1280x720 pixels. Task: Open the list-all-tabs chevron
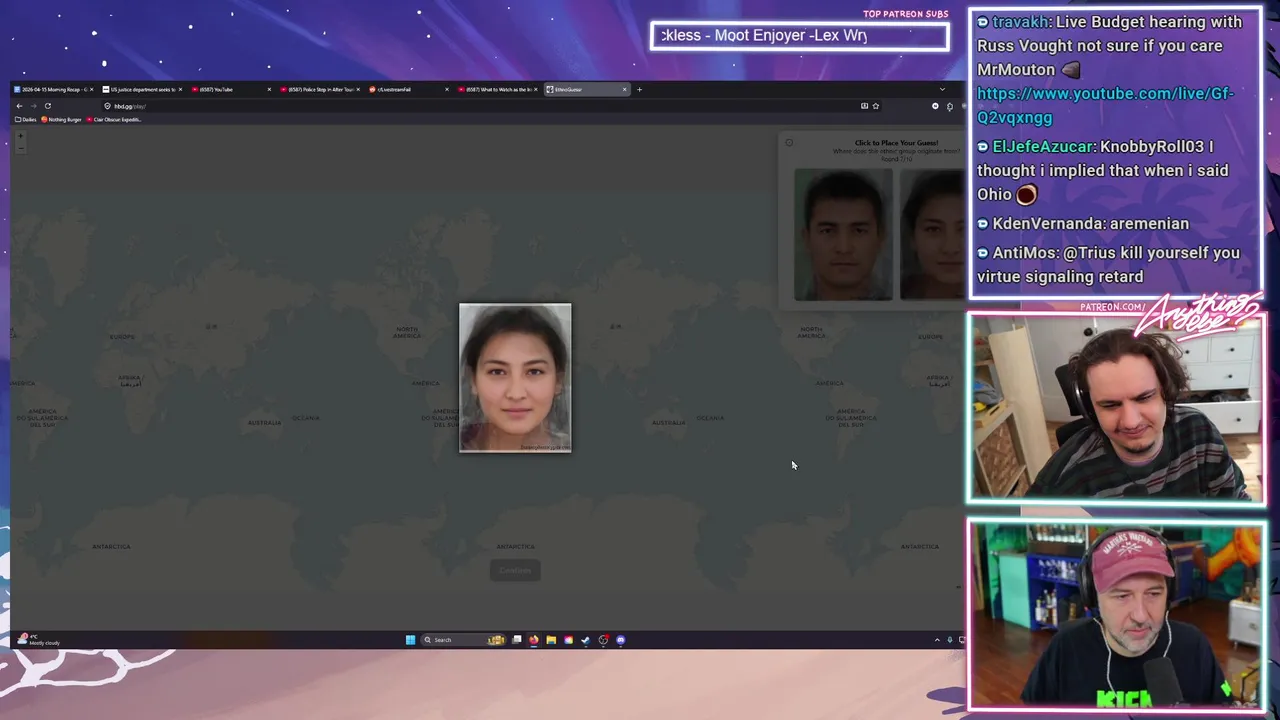941,89
